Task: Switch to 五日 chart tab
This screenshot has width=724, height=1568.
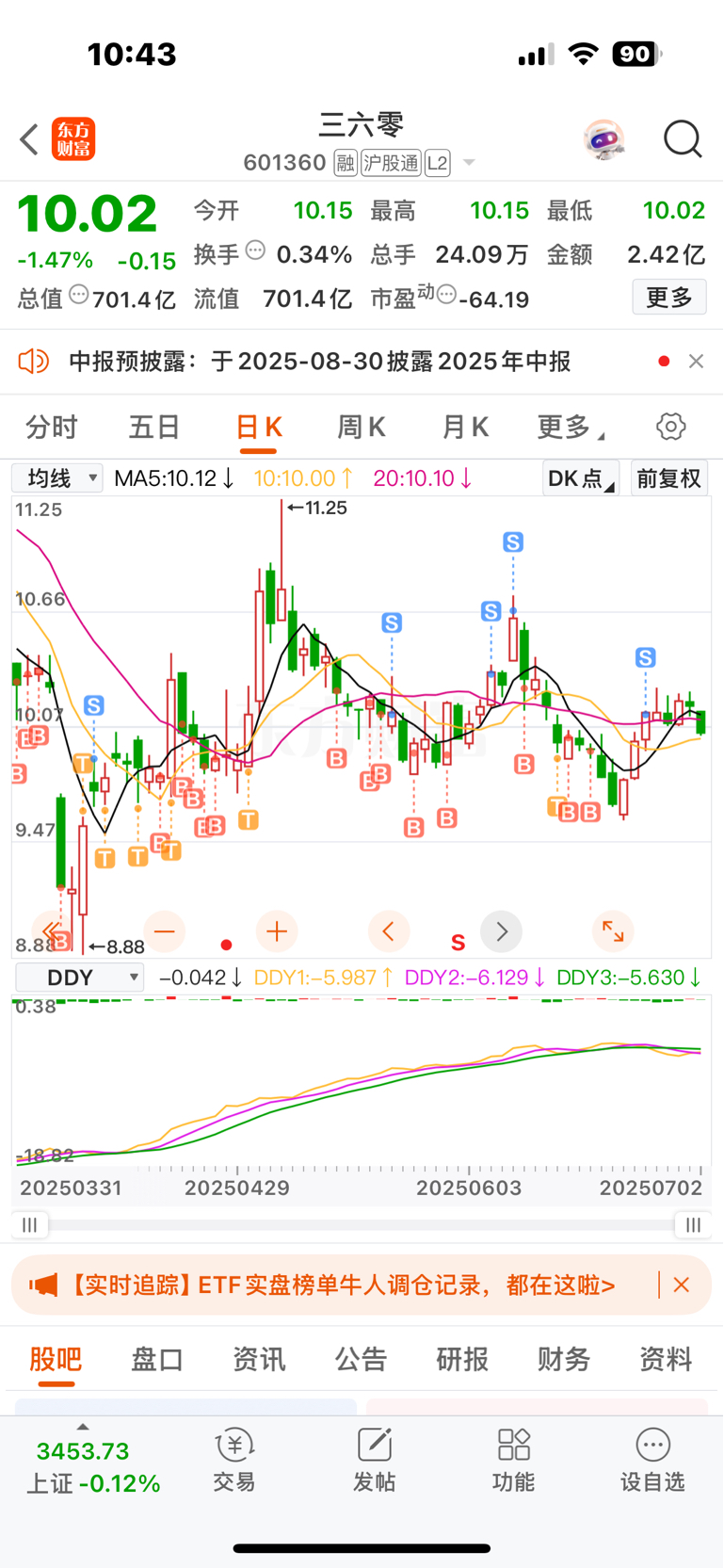Action: pos(153,428)
